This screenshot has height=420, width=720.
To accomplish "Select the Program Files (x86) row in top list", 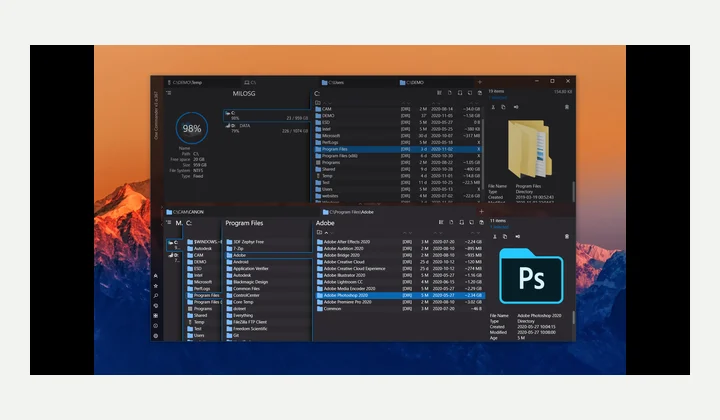I will point(398,156).
